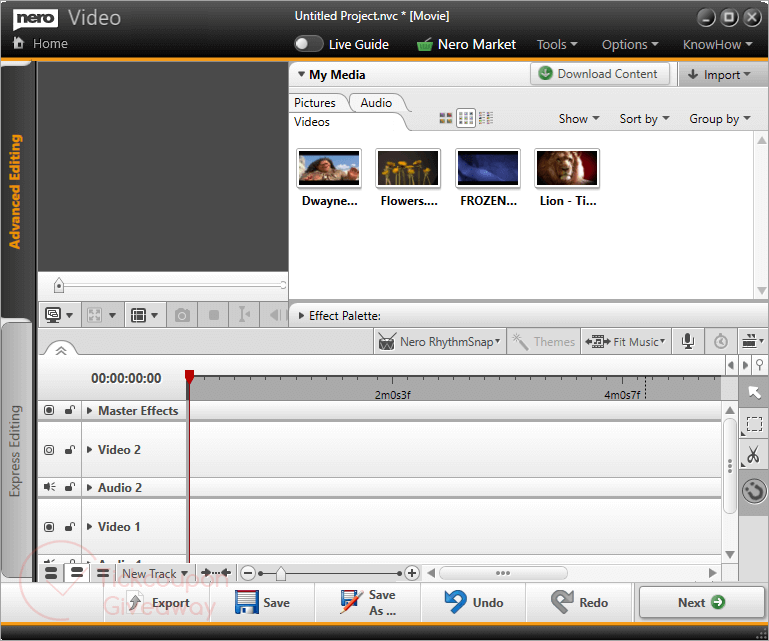Open the Group by dropdown

[720, 119]
